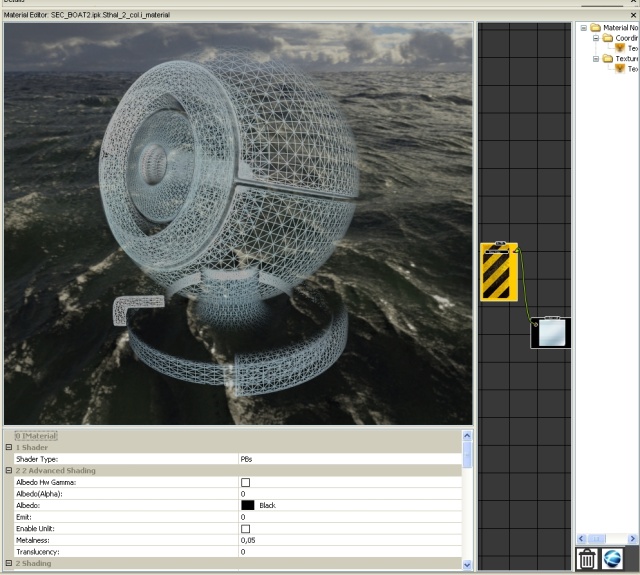The height and width of the screenshot is (575, 640).
Task: Select the yellow-black striped texture node
Action: click(x=499, y=272)
